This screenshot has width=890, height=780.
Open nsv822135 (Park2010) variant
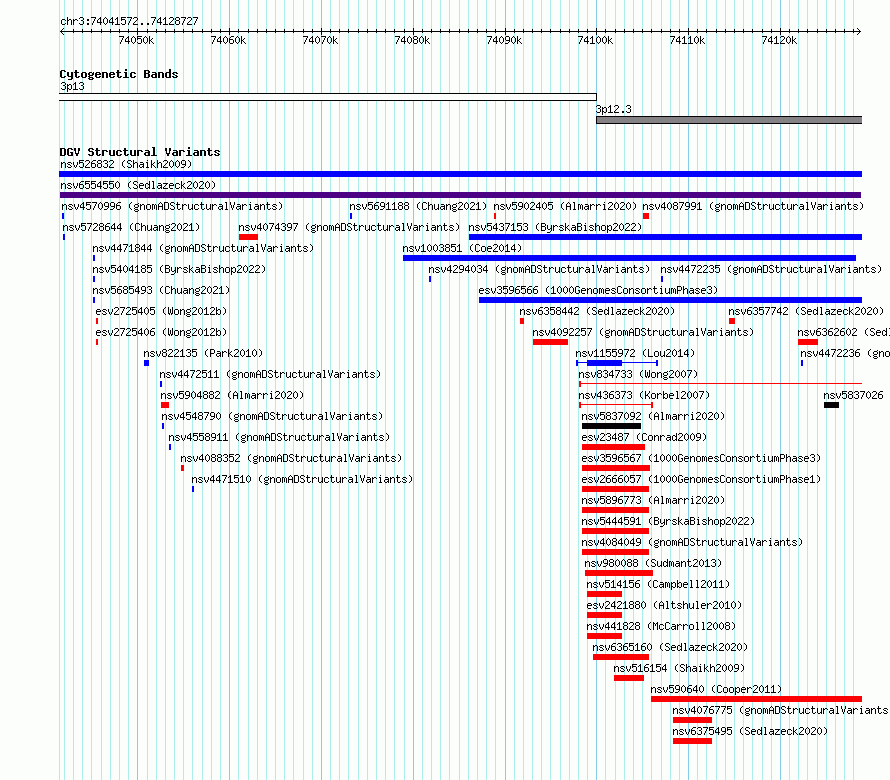click(x=203, y=353)
